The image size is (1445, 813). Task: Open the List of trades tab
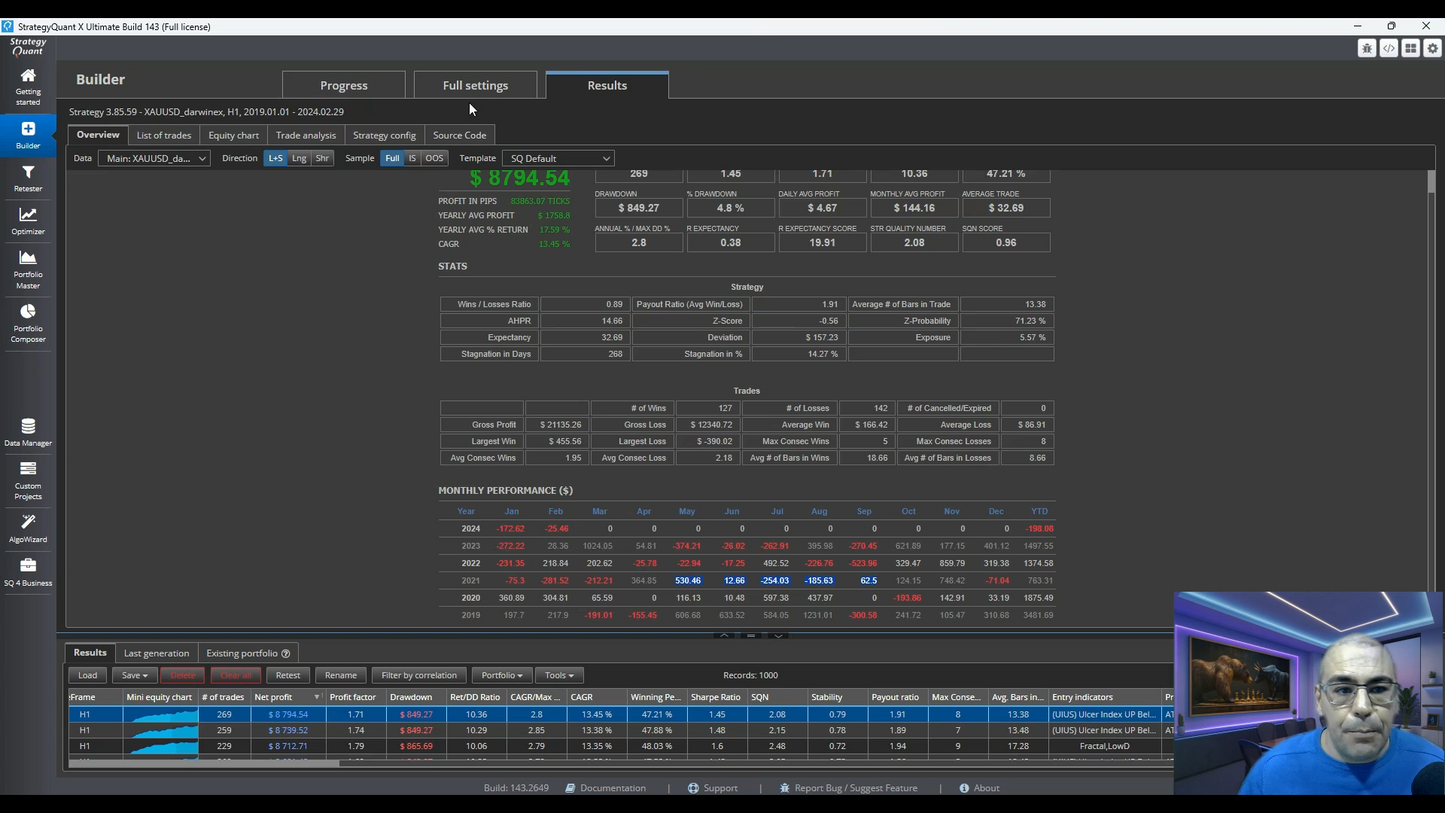[164, 135]
